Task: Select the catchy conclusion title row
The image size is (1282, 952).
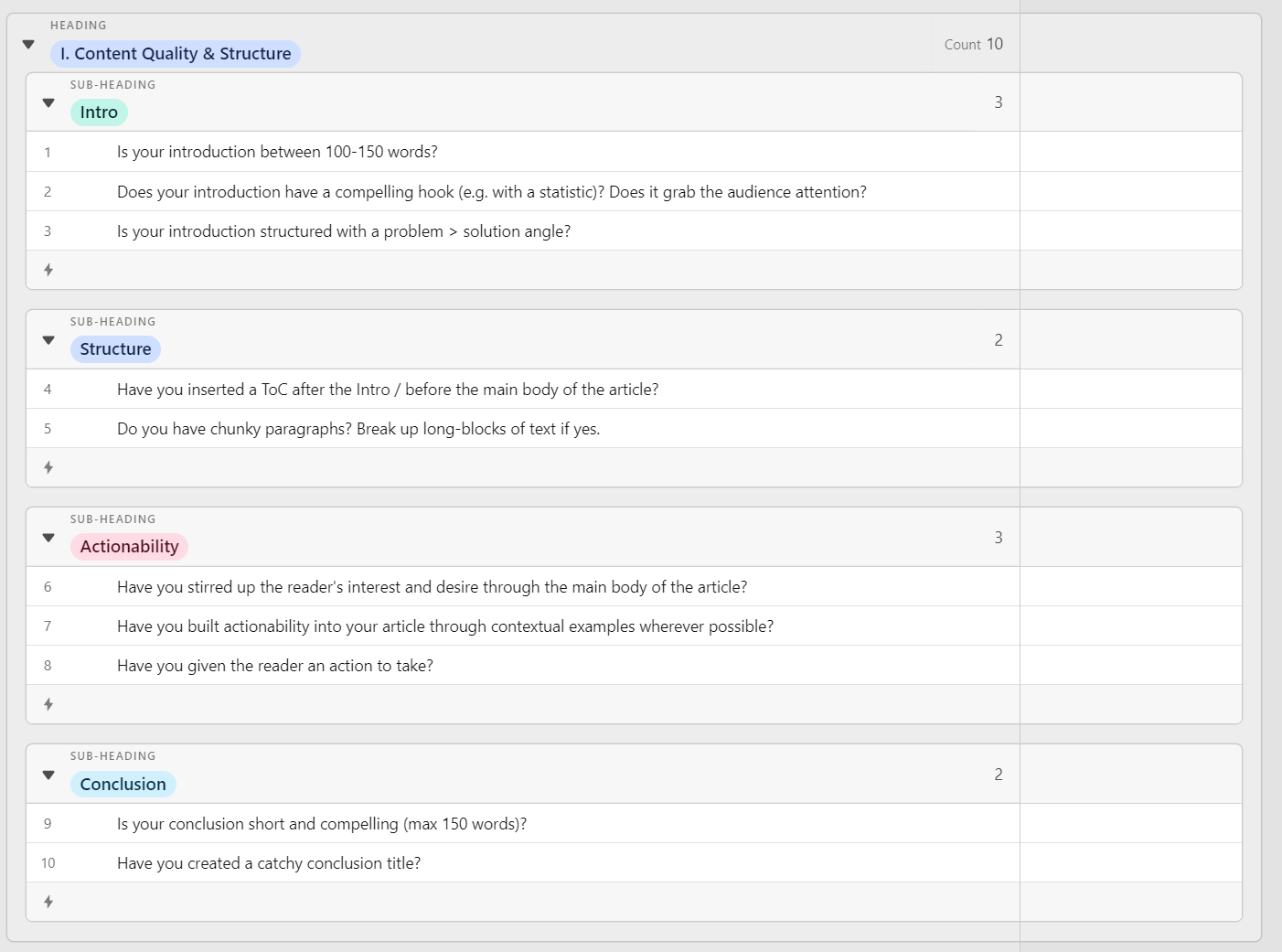Action: click(269, 863)
